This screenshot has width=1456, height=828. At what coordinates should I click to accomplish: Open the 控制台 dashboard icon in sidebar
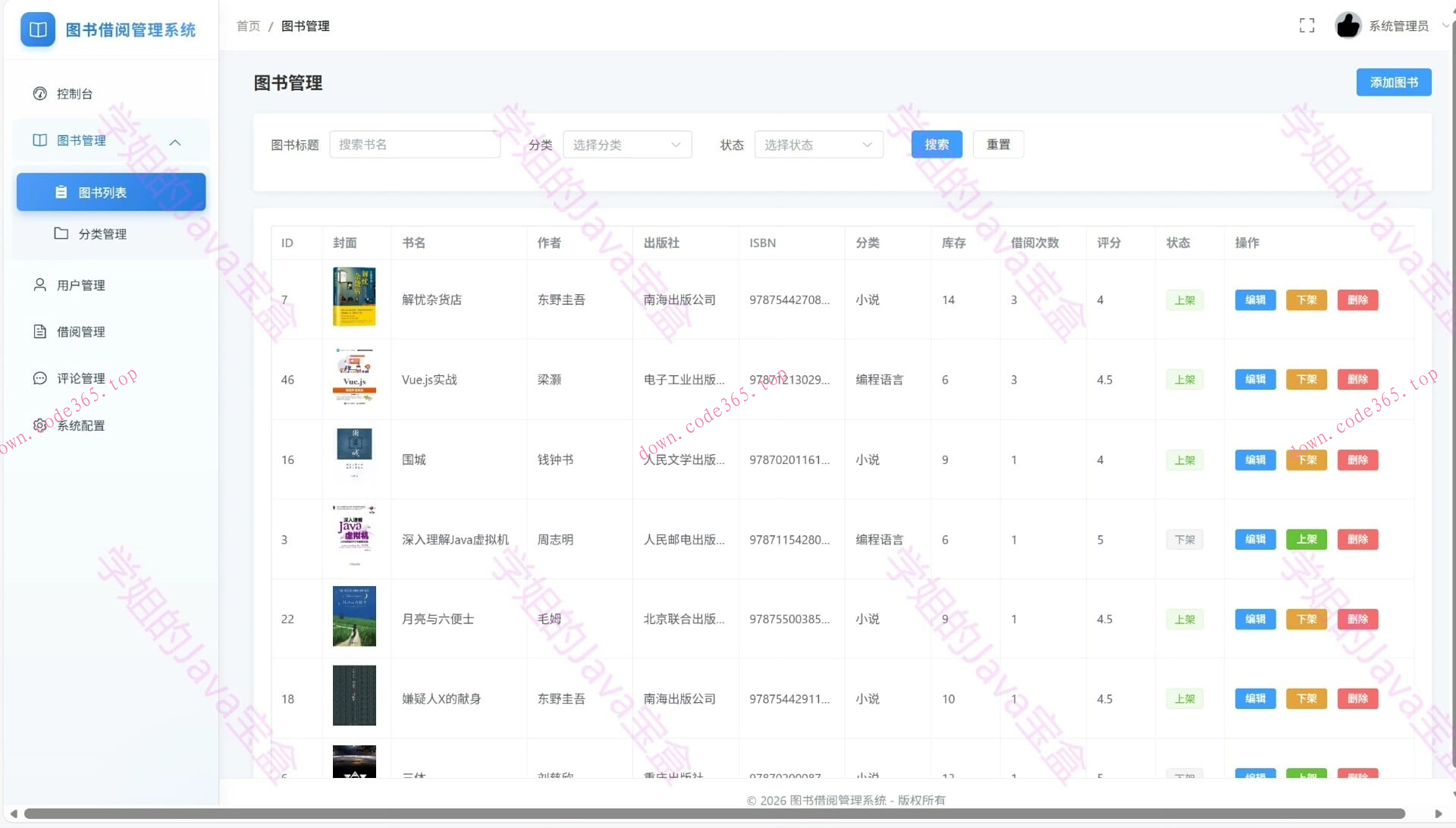(x=39, y=93)
